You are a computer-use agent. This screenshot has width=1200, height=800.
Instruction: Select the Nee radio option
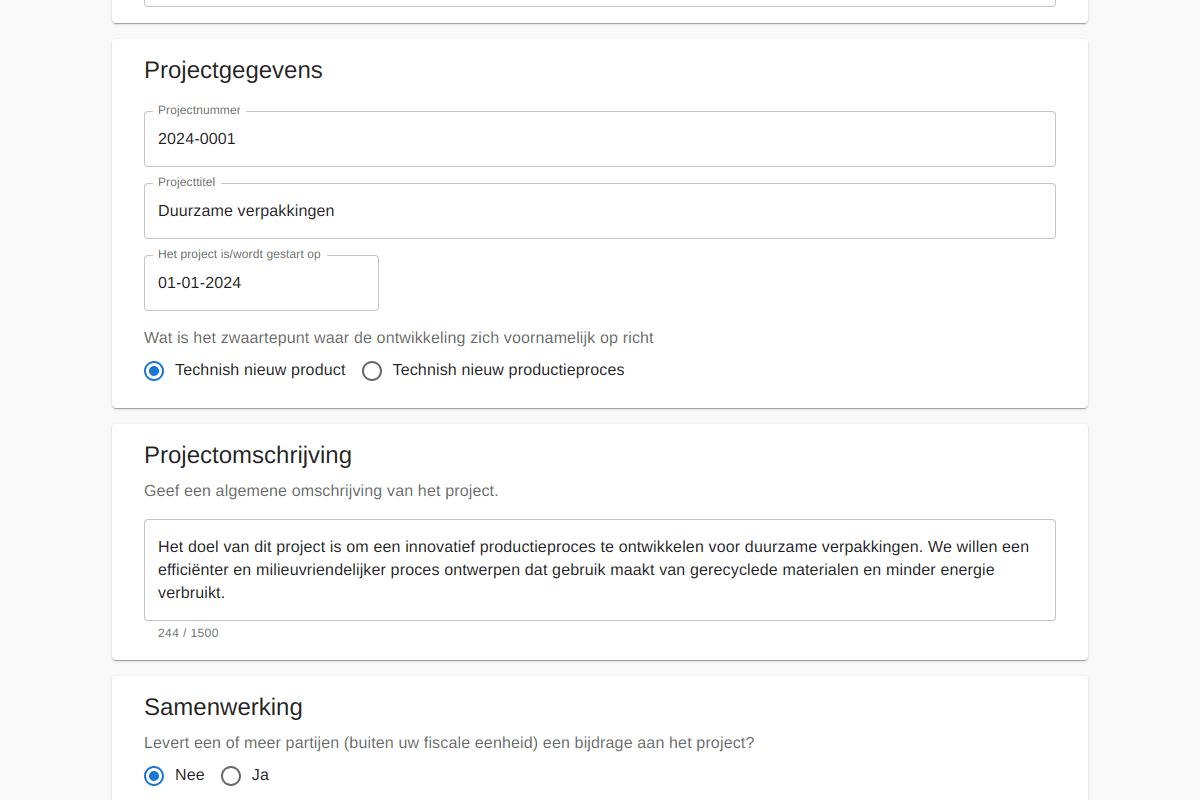click(x=154, y=776)
